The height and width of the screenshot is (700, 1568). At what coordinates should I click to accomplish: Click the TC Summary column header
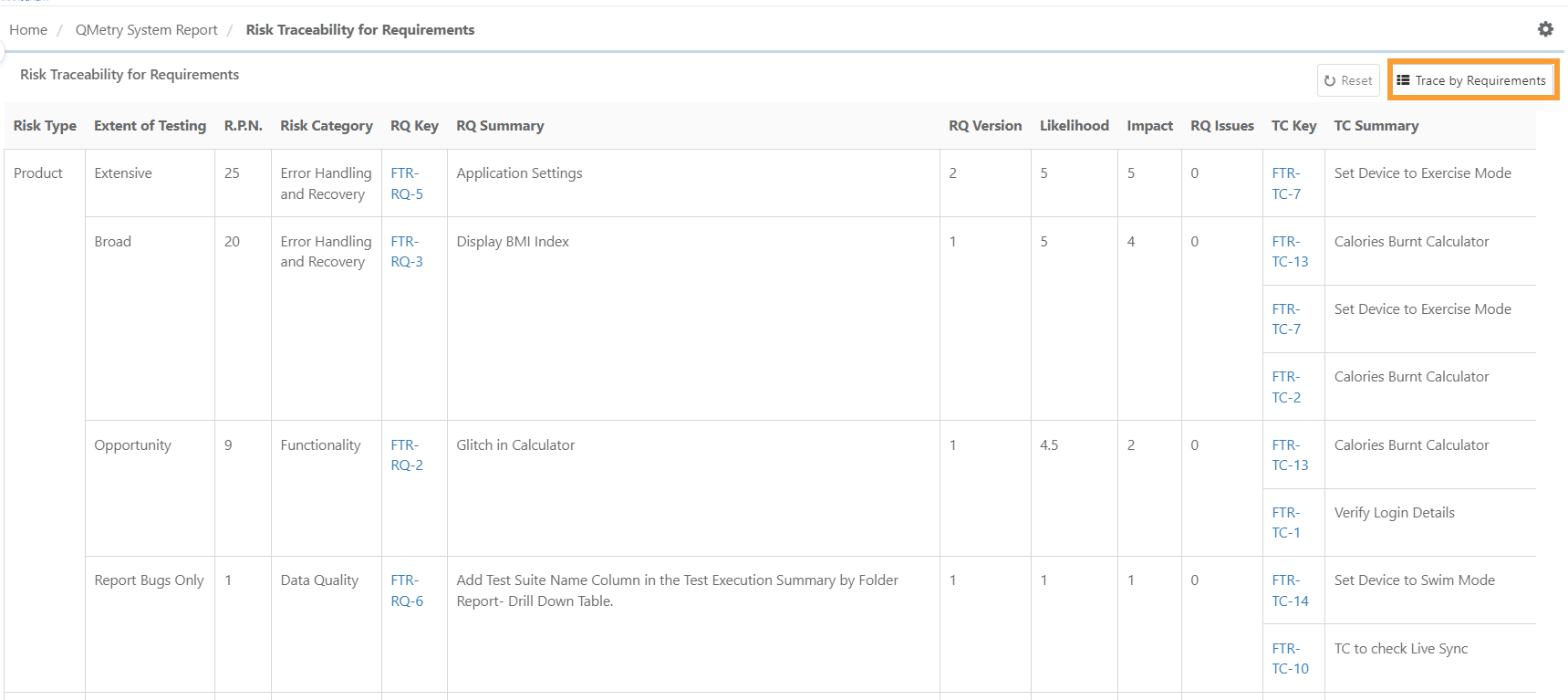pos(1376,126)
